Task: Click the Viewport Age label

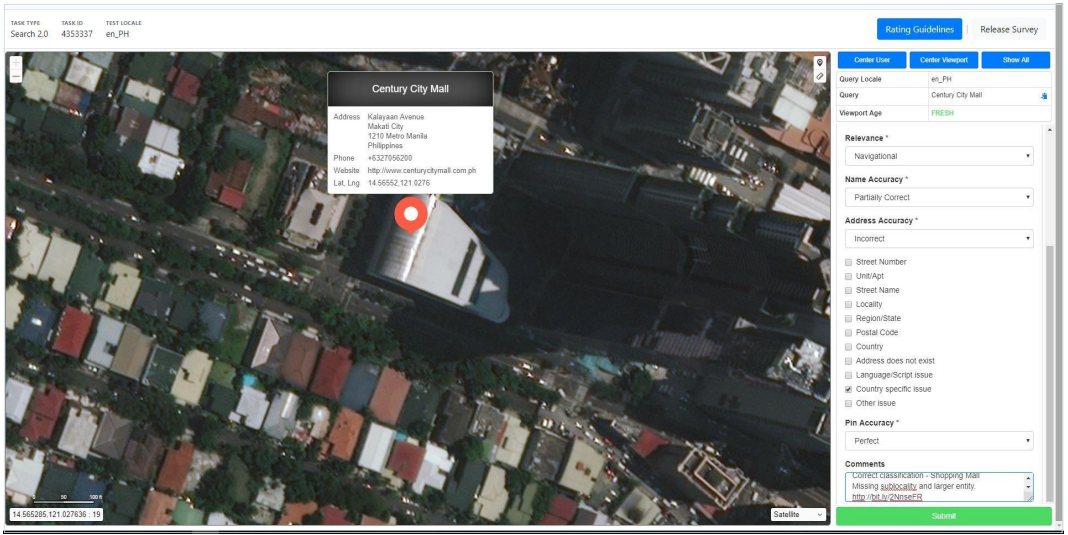Action: [x=859, y=113]
